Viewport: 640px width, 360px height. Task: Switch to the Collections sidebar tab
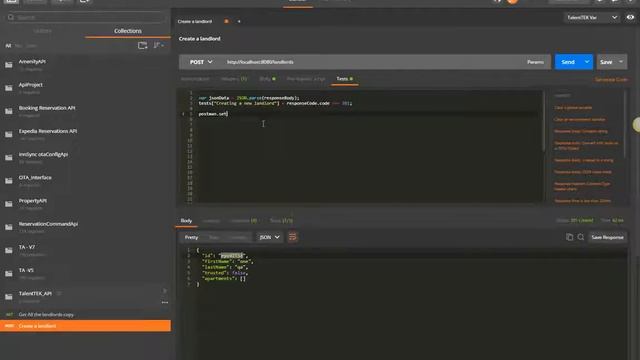pyautogui.click(x=128, y=31)
